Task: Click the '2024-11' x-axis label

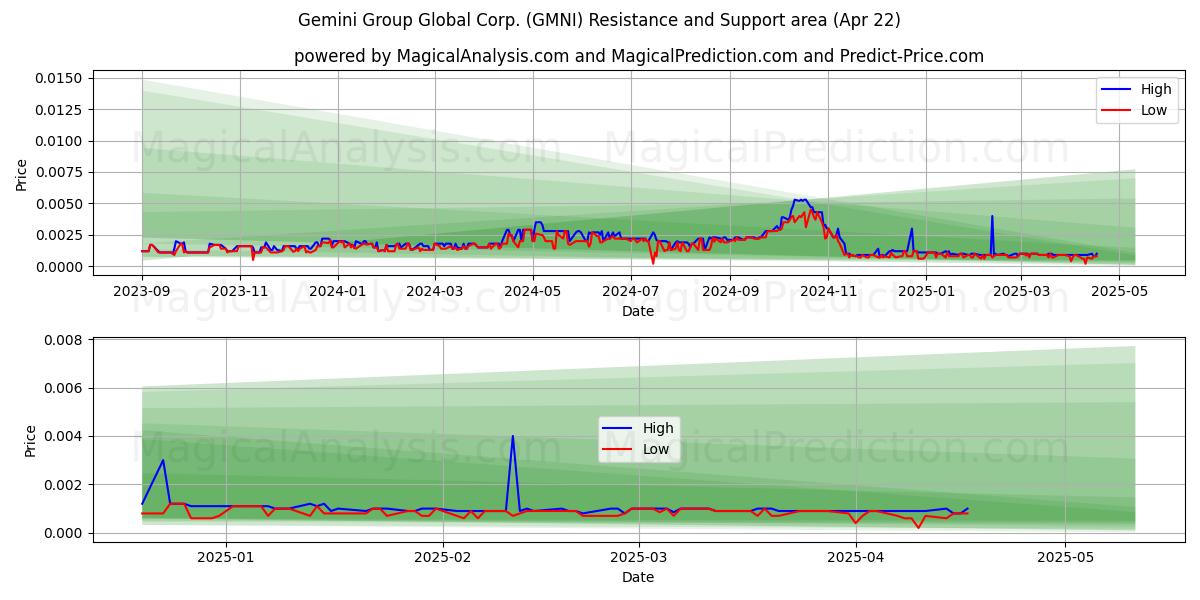Action: [x=827, y=291]
